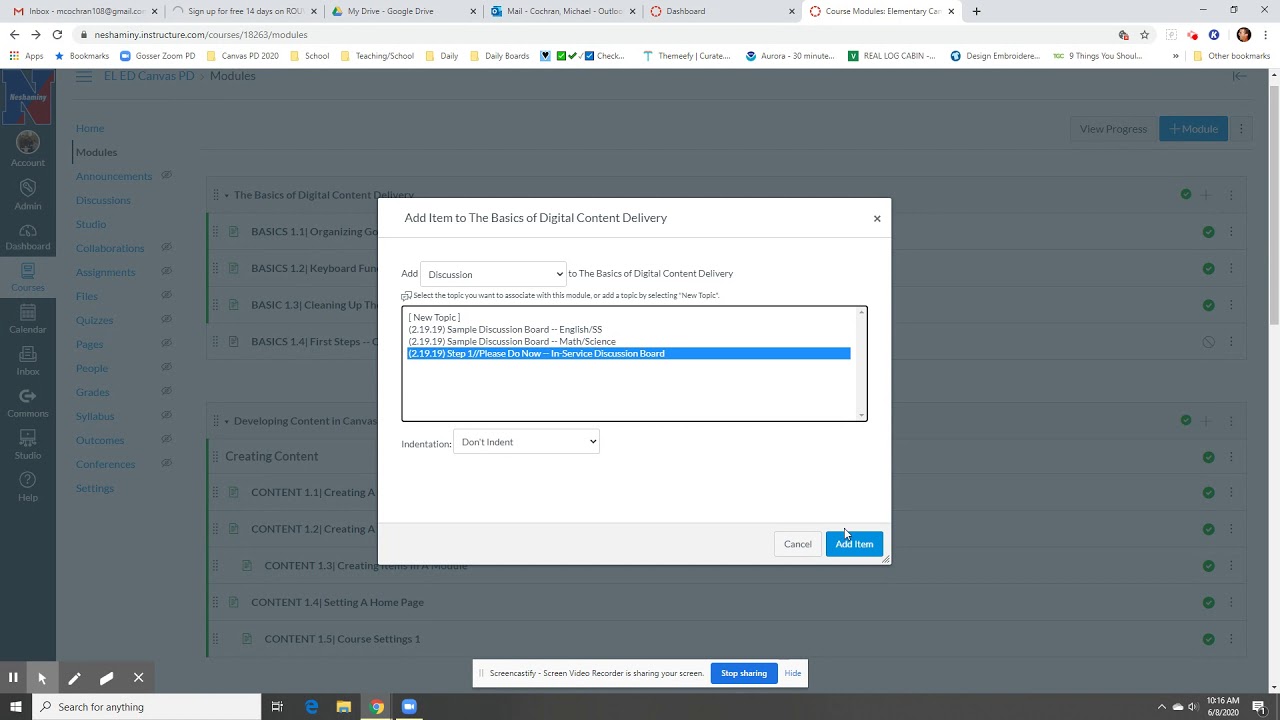1280x720 pixels.
Task: Click the Add Item button
Action: click(x=854, y=544)
